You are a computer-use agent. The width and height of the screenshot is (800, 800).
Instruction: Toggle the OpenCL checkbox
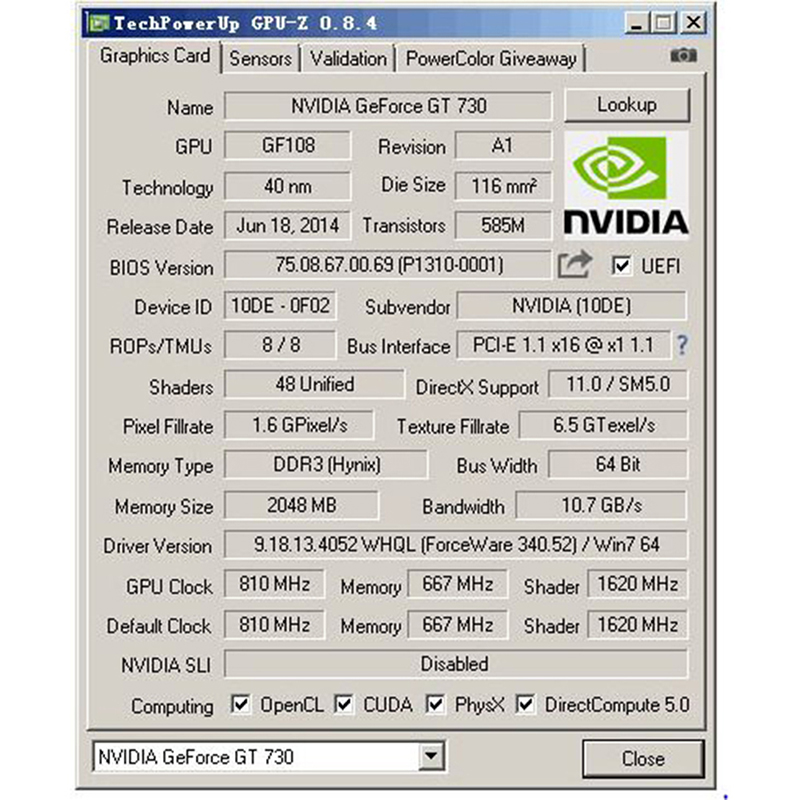click(x=240, y=705)
